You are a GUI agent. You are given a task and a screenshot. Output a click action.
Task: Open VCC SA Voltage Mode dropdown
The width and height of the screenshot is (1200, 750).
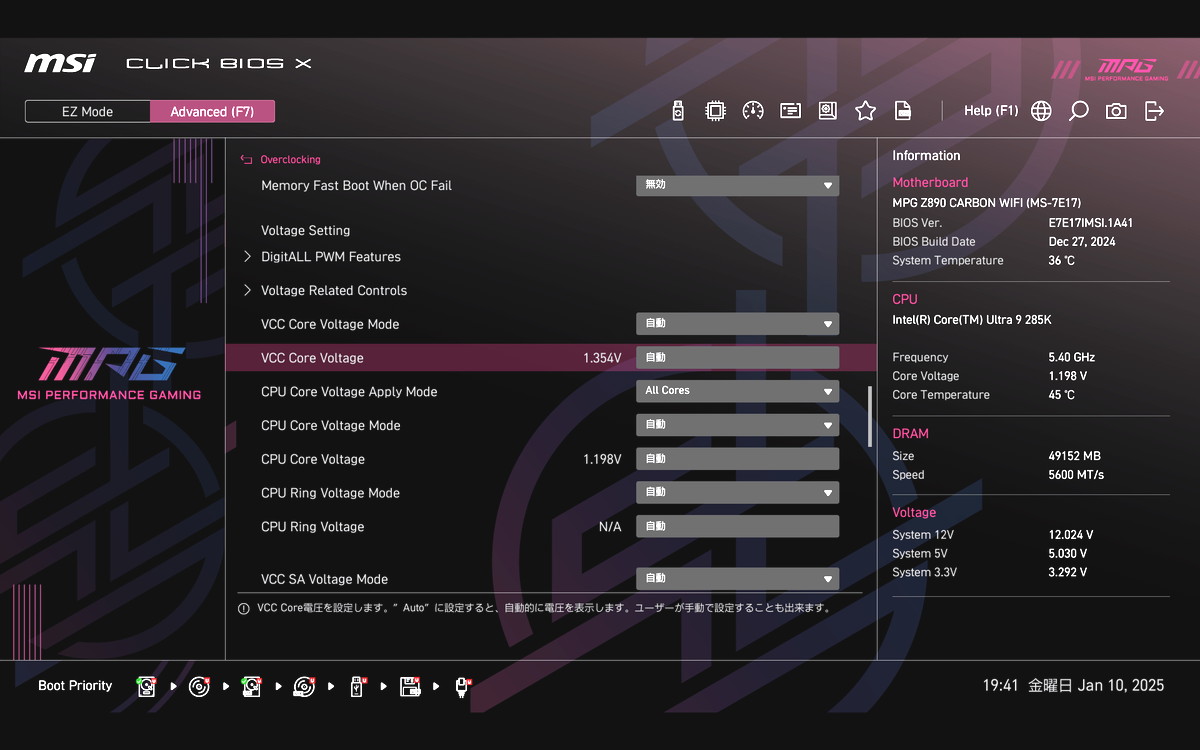click(x=737, y=579)
